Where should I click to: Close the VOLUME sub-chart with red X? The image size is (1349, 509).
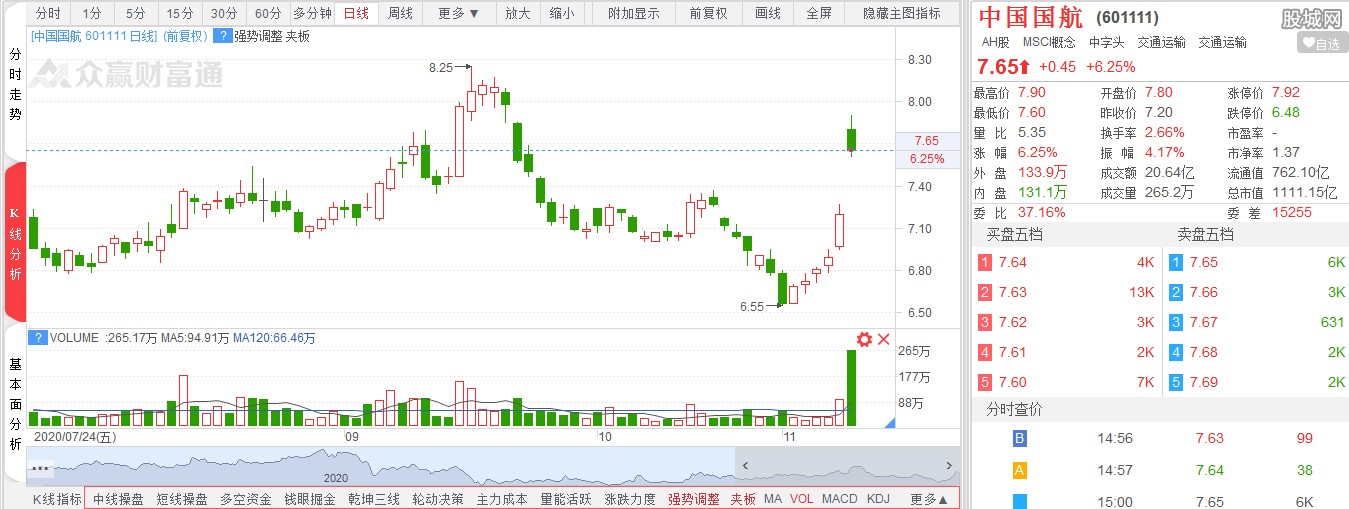883,340
